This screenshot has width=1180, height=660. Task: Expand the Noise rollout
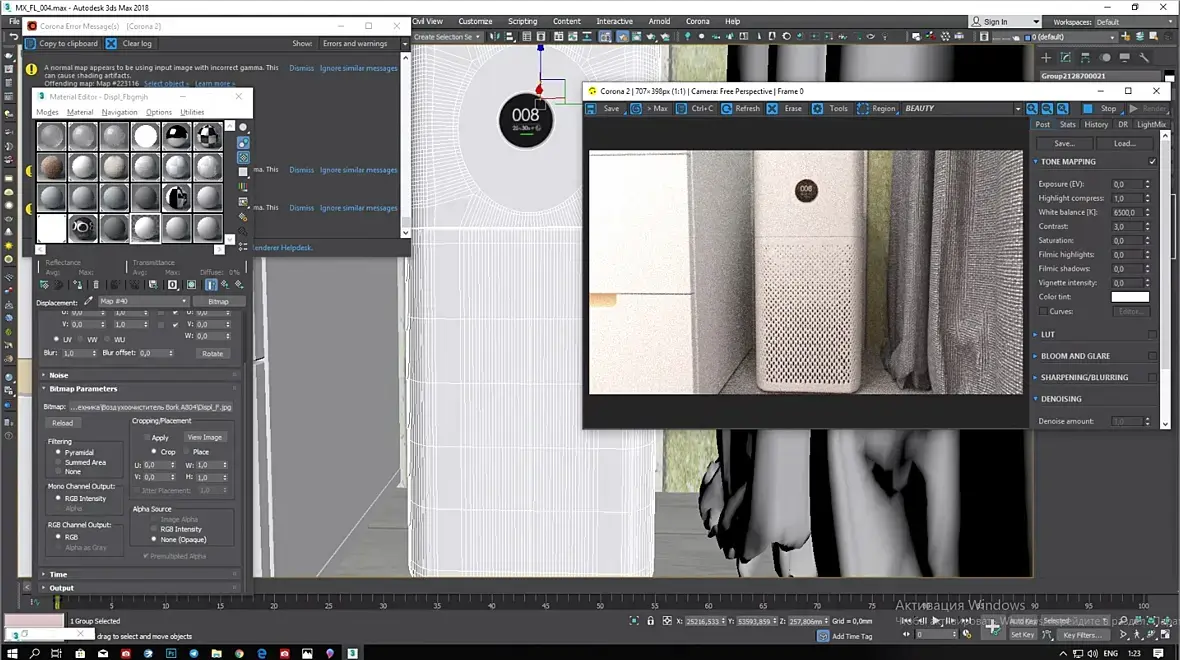pyautogui.click(x=58, y=375)
